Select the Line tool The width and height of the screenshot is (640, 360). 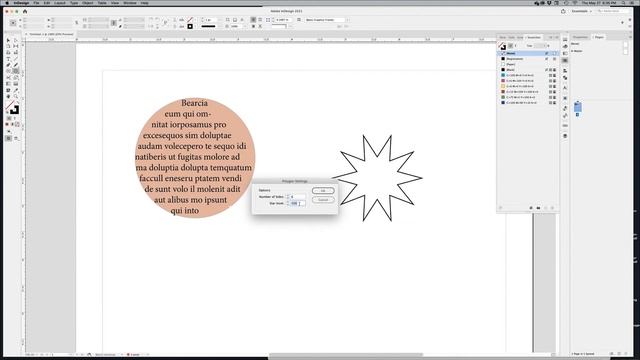(x=16, y=59)
